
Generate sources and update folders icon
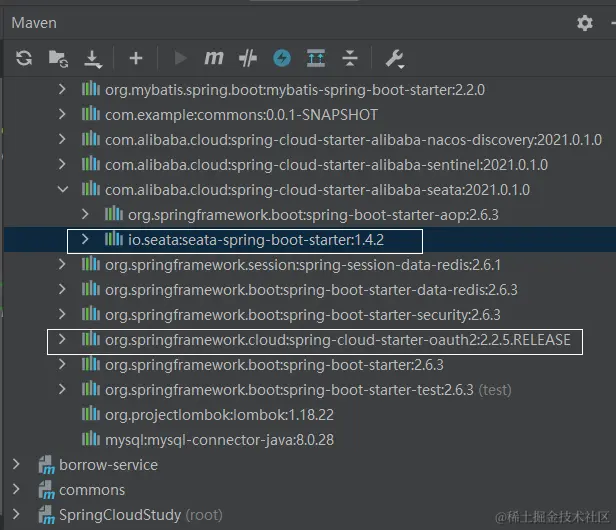pos(58,59)
